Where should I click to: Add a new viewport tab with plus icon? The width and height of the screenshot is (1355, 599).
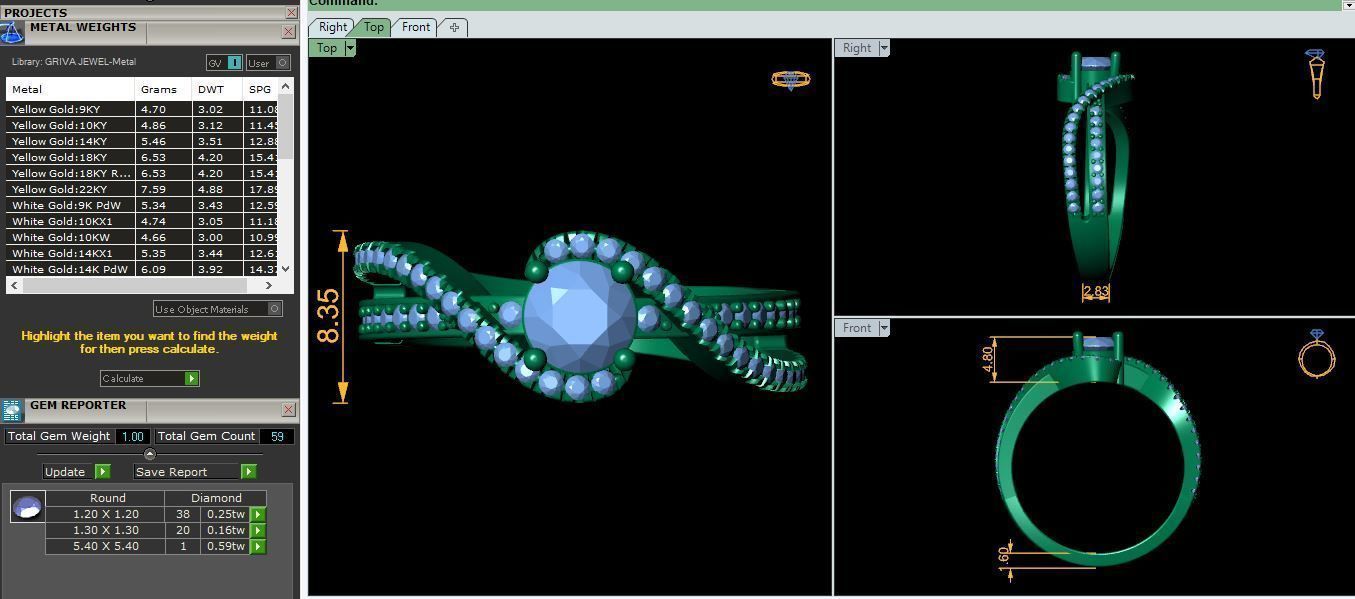click(x=454, y=27)
